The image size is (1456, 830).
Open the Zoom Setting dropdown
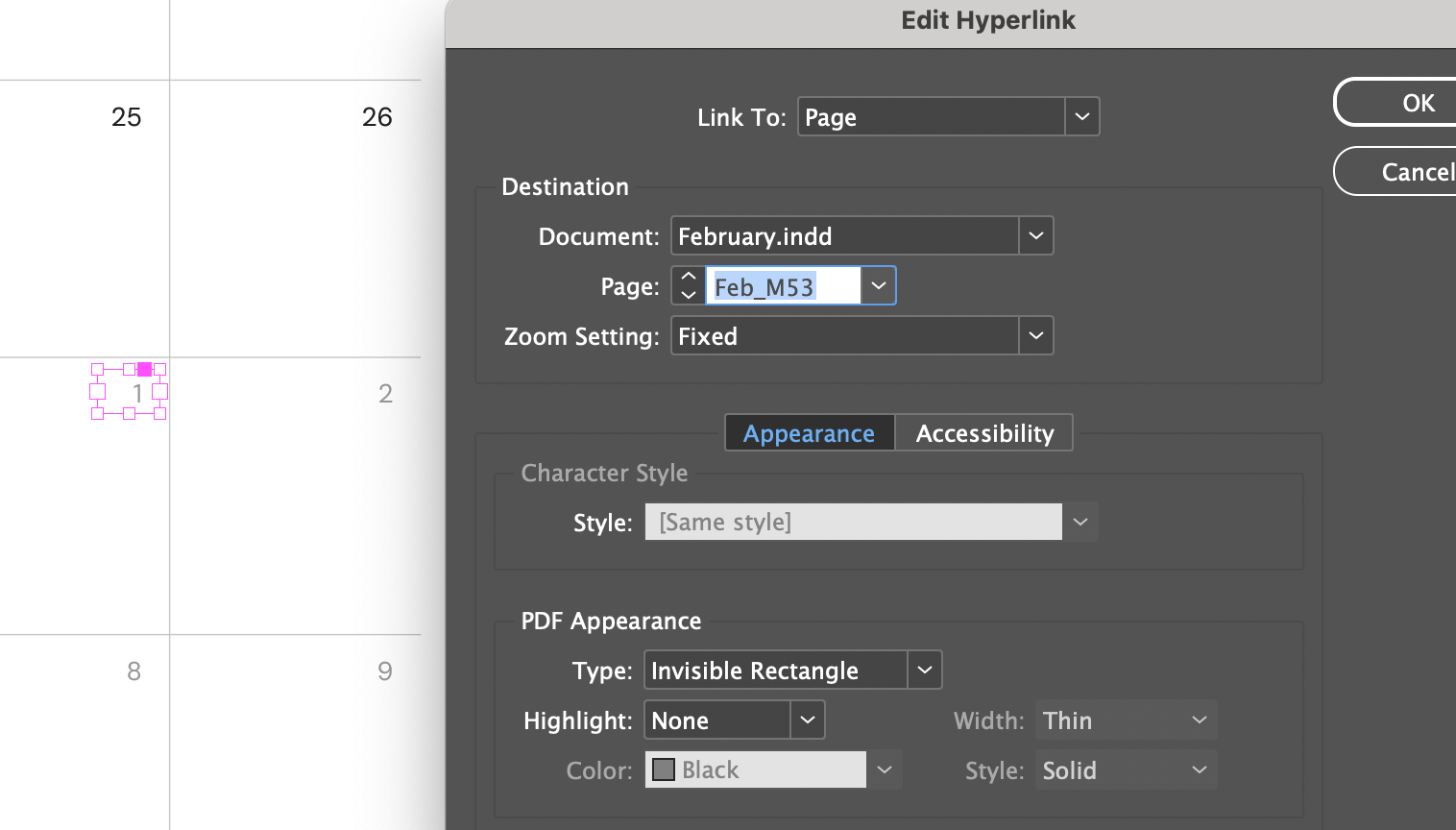coord(1035,335)
